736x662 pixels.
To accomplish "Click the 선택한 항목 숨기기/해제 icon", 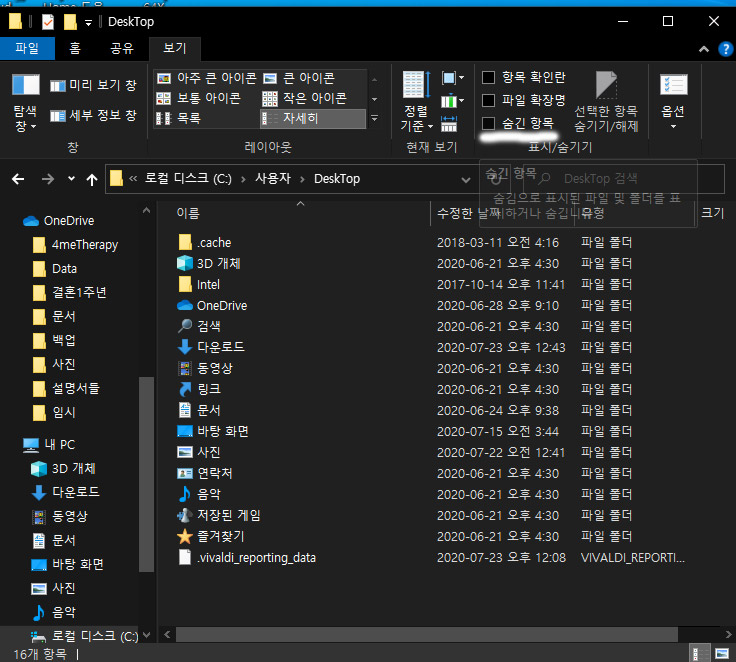I will click(606, 86).
